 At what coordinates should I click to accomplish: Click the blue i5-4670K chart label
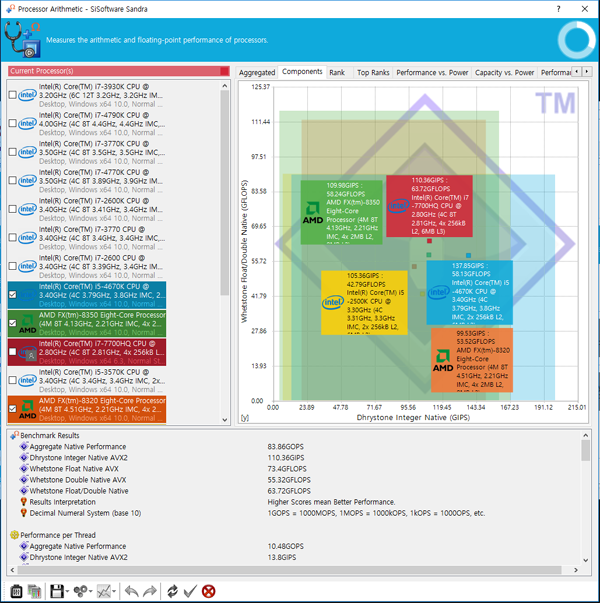coord(470,292)
